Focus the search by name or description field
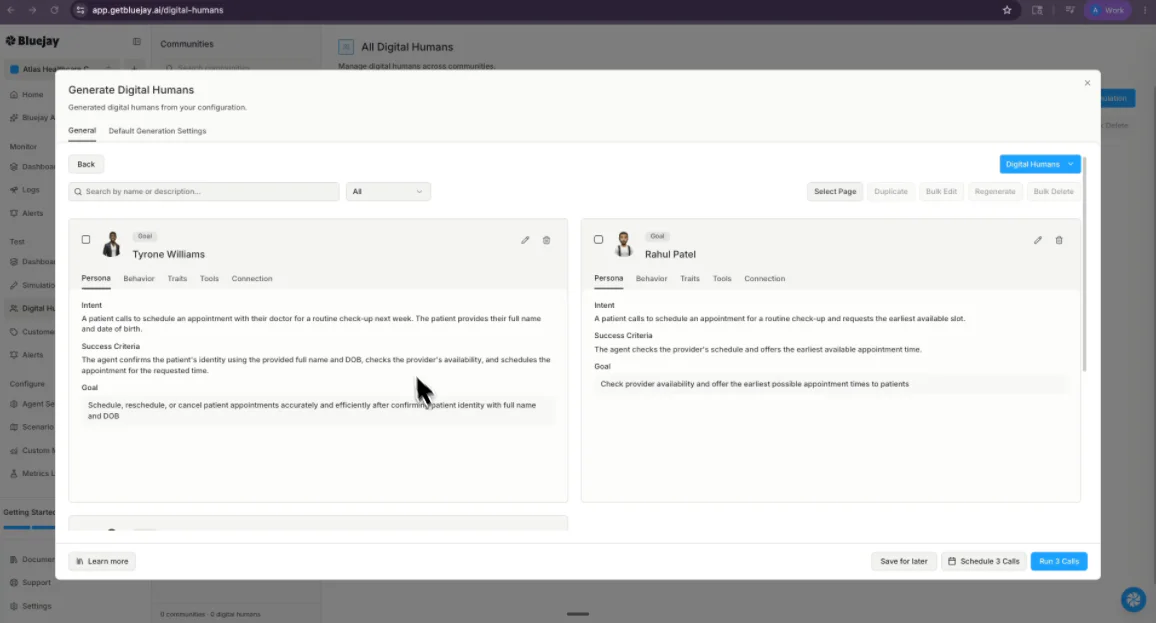The height and width of the screenshot is (623, 1156). pos(203,192)
